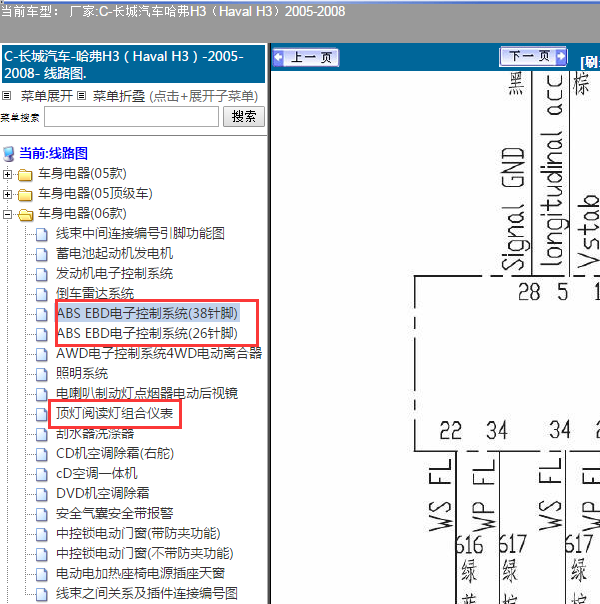Viewport: 600px width, 604px height.
Task: Open 电动电加热座椅电源插座天窗 diagram
Action: [140, 574]
